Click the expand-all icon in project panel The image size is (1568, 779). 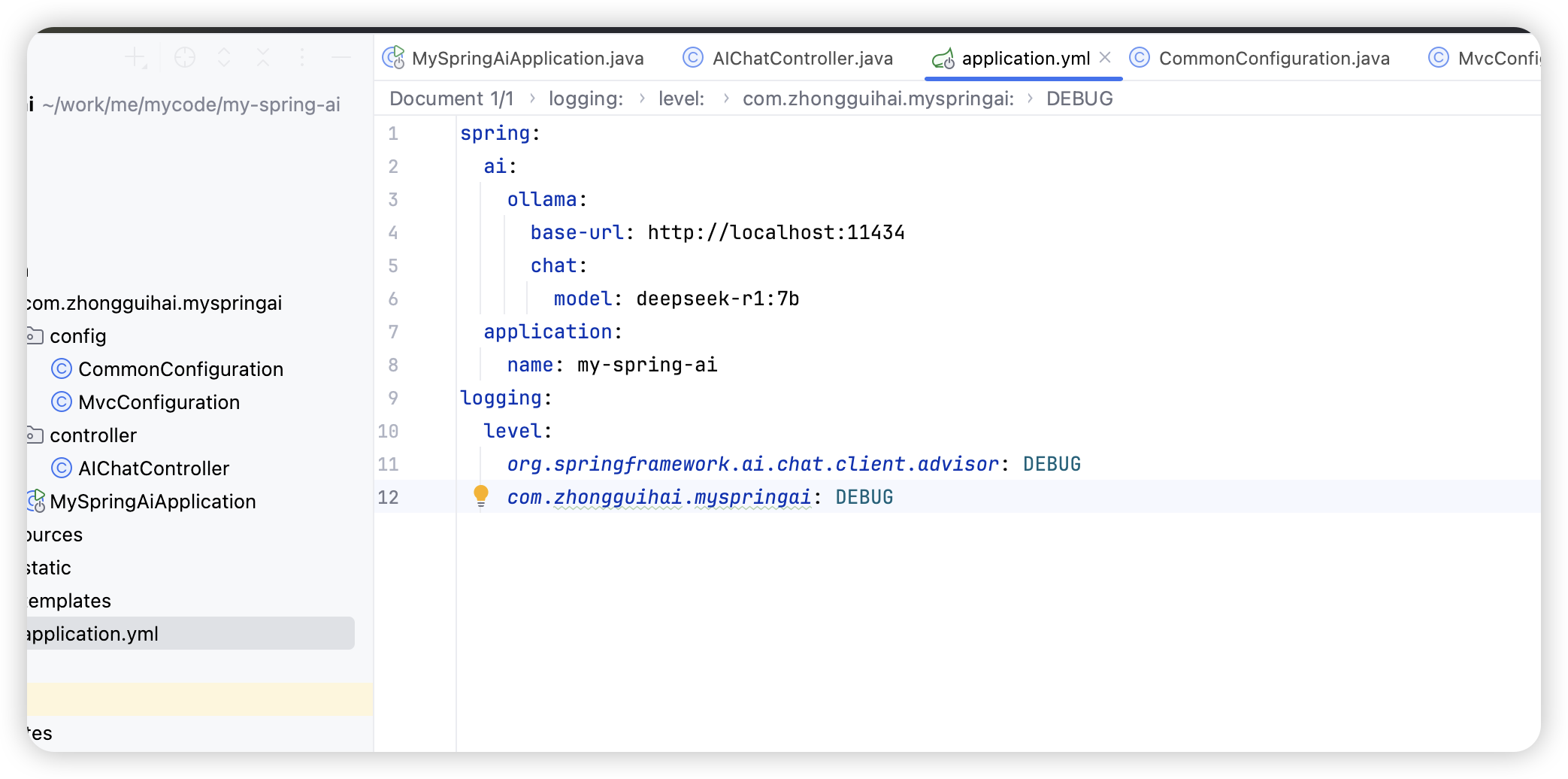[x=224, y=57]
